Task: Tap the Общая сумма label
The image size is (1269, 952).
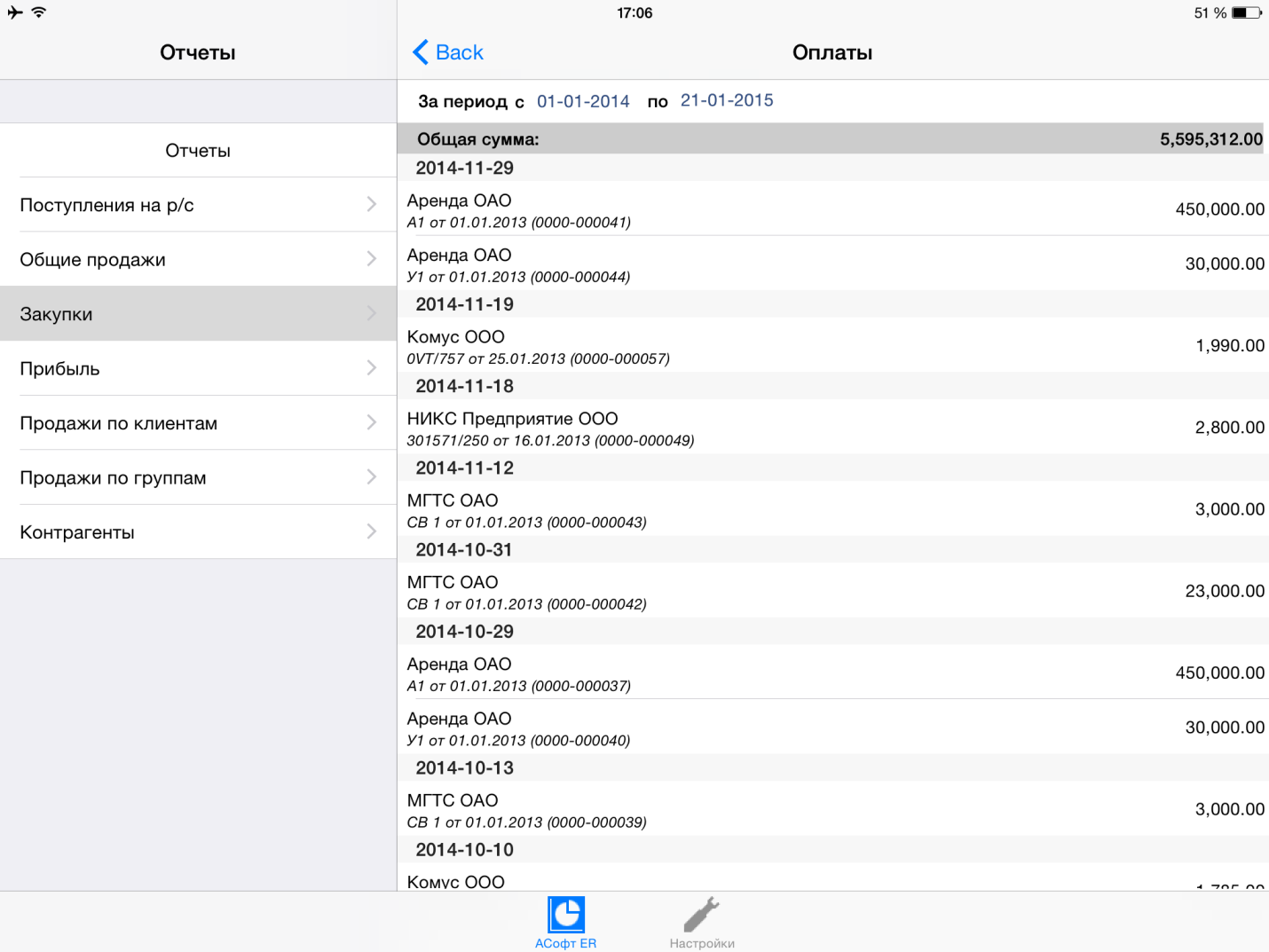Action: (x=478, y=139)
